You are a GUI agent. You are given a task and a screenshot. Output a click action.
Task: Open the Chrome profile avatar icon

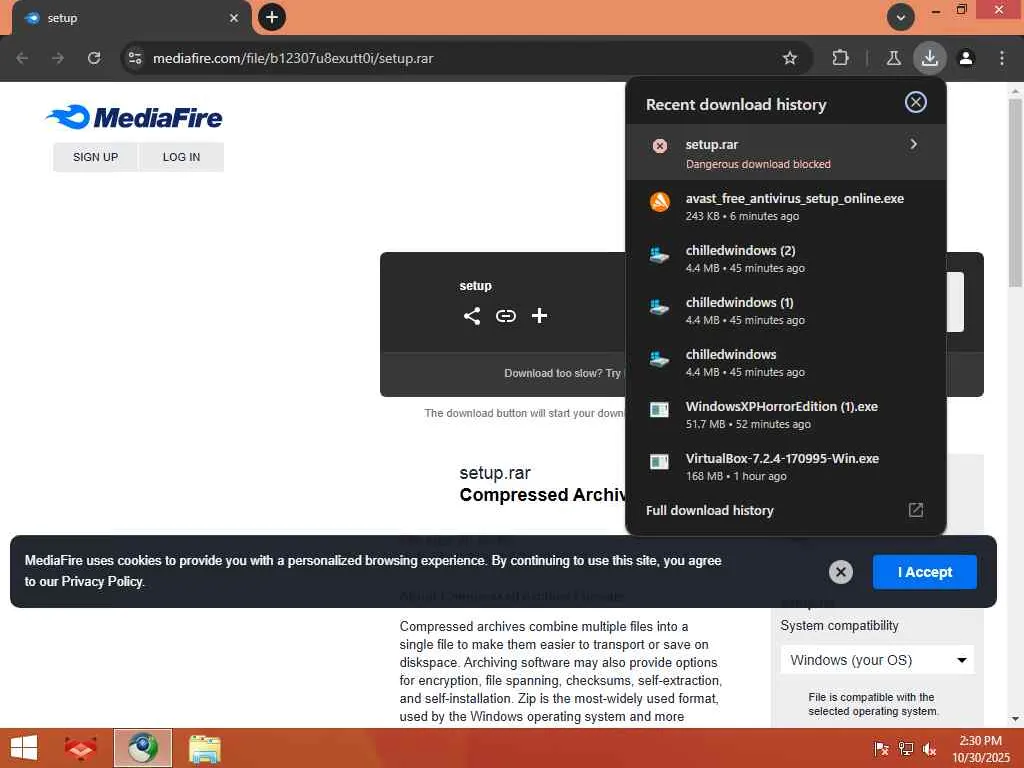tap(966, 58)
